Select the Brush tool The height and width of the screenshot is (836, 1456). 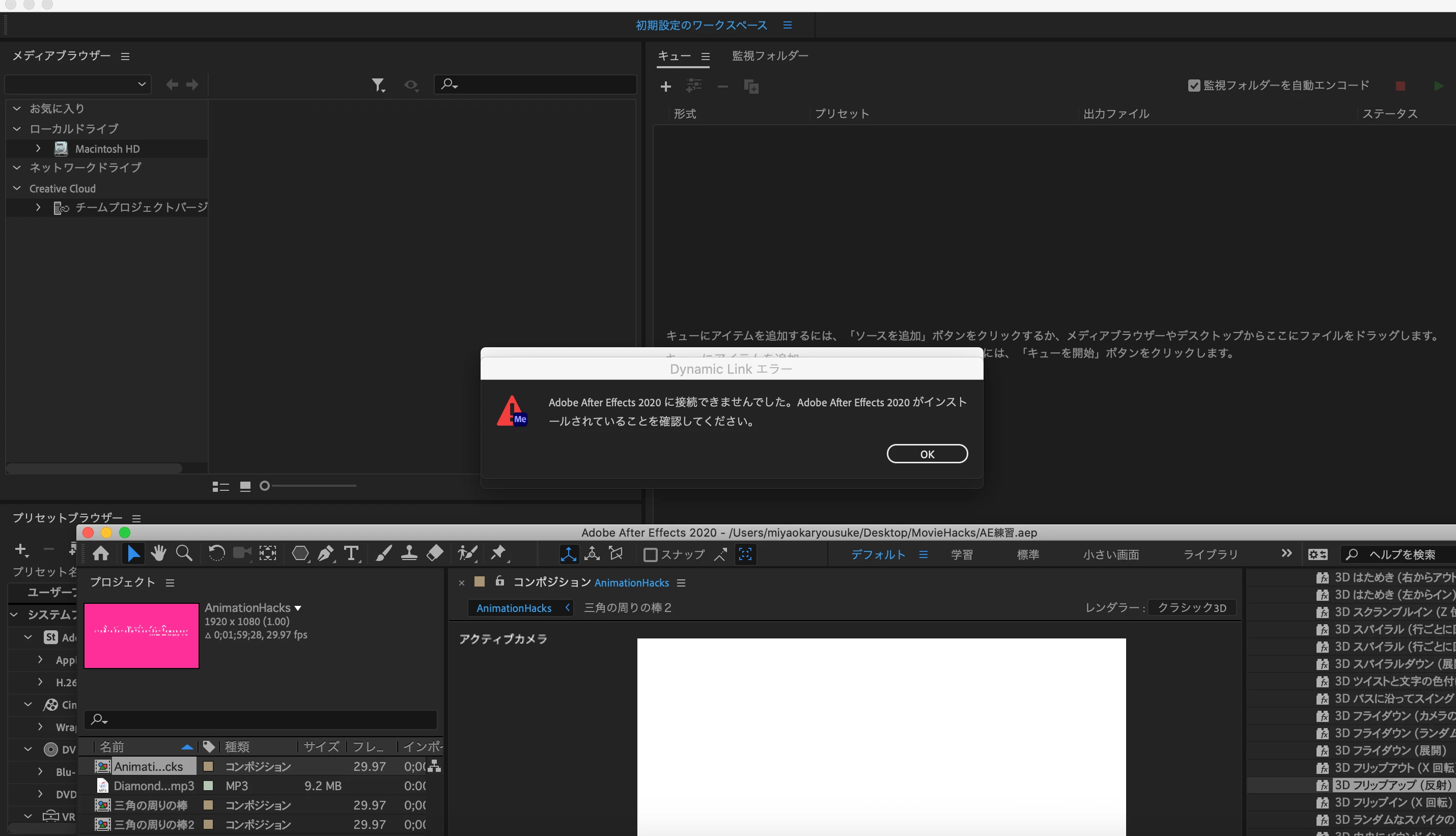[383, 553]
